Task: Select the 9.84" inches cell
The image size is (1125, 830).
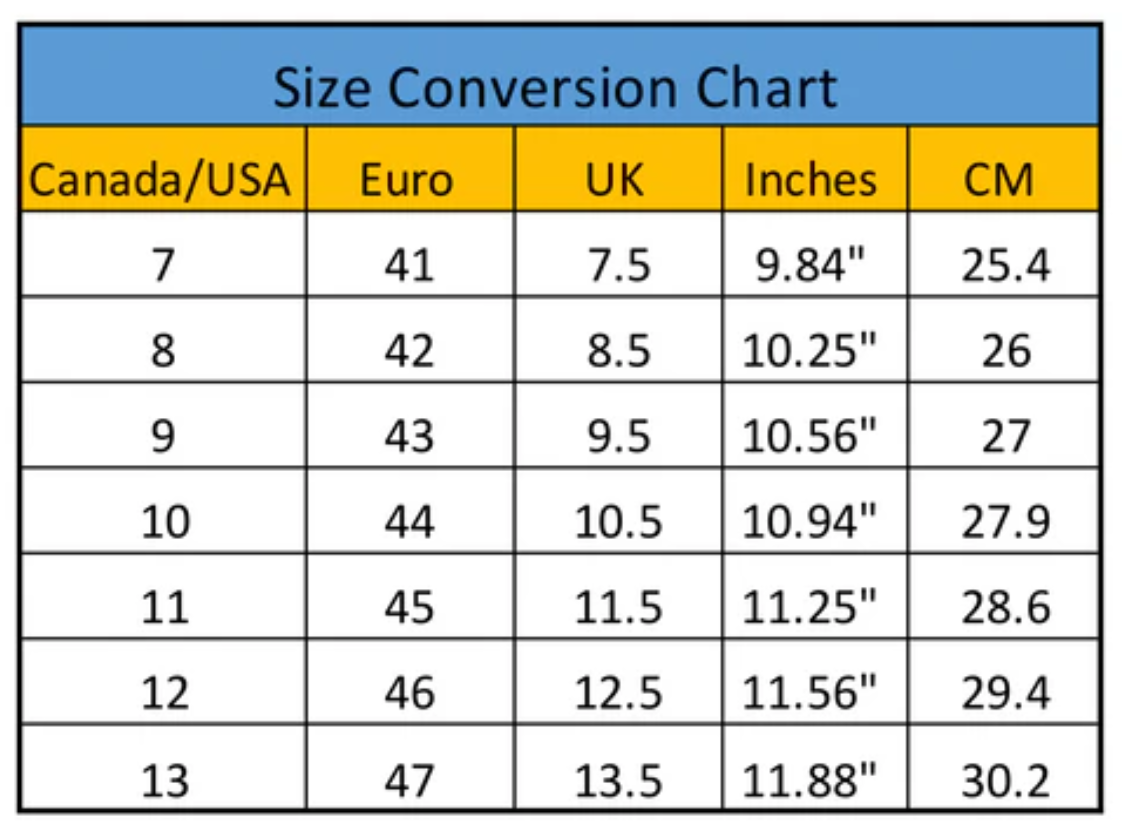Action: coord(815,255)
